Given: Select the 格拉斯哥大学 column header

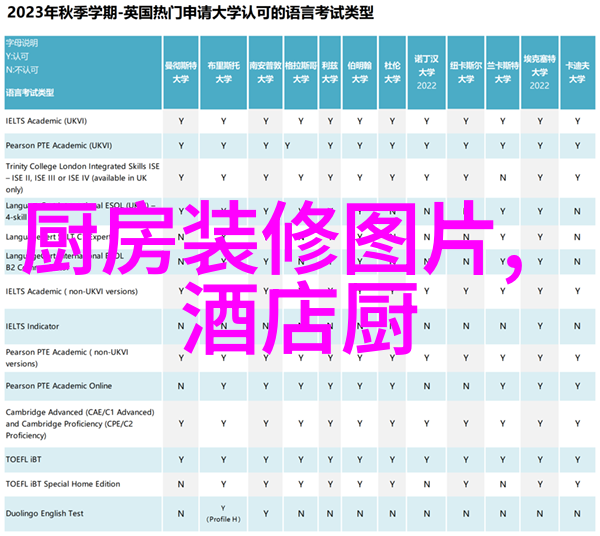Looking at the screenshot, I should click(x=301, y=72).
